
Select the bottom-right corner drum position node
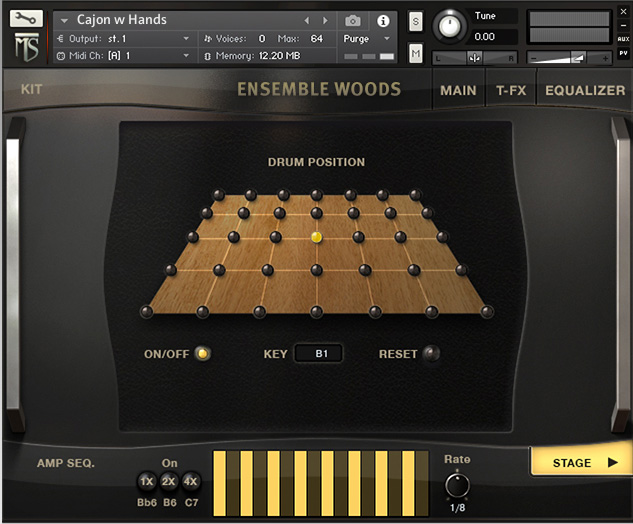point(487,312)
